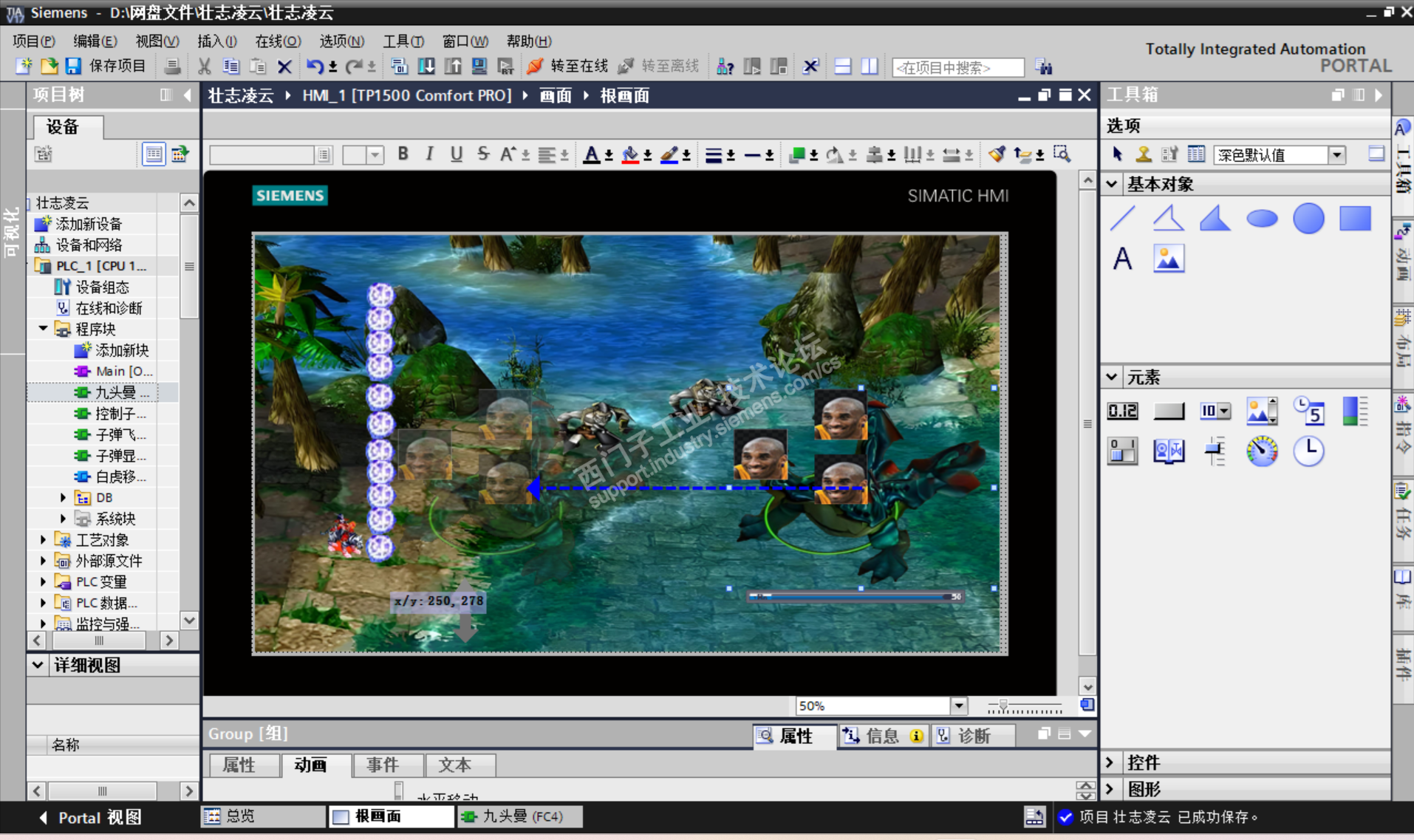Select the Circle tool in the toolbox
The width and height of the screenshot is (1414, 840).
coord(1308,219)
